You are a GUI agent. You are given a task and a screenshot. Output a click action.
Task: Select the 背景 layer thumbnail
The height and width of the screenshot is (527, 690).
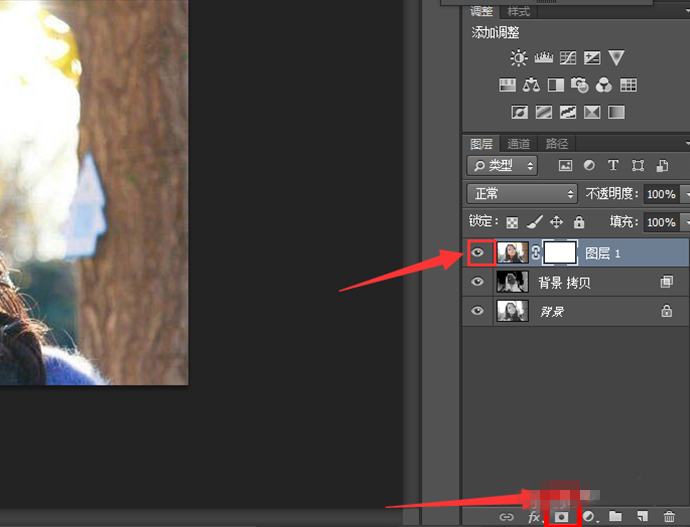click(x=513, y=311)
